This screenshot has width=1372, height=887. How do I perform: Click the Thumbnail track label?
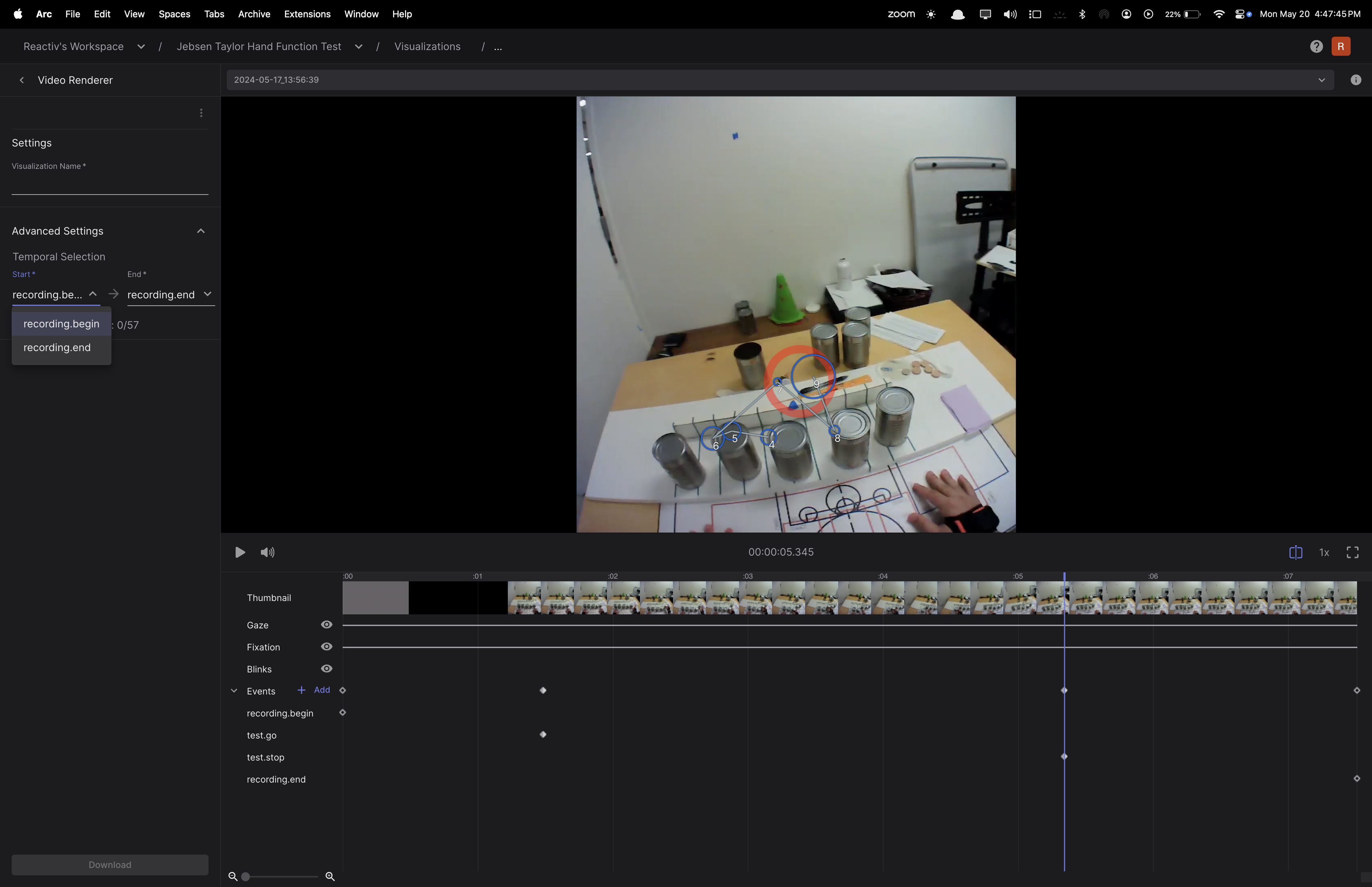(269, 598)
